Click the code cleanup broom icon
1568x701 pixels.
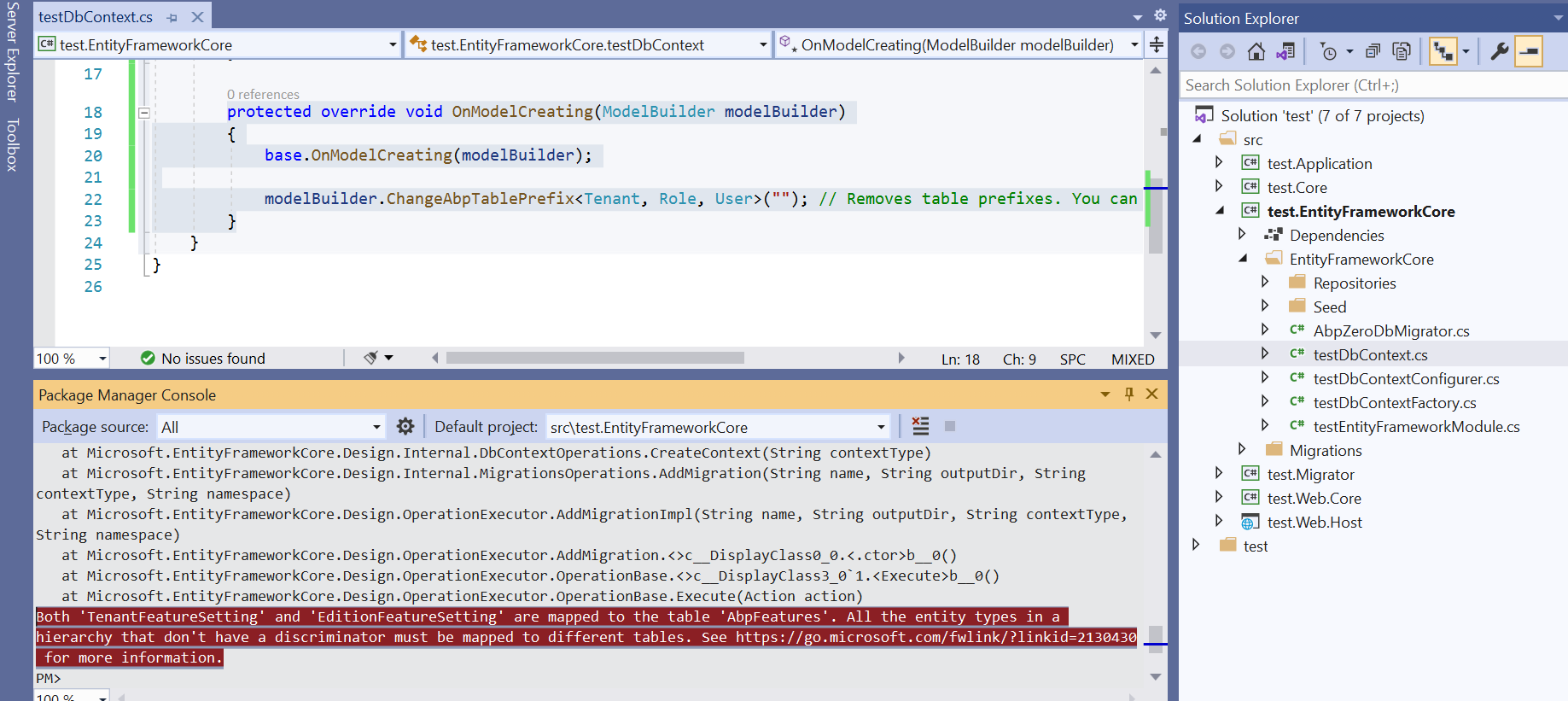tap(370, 358)
